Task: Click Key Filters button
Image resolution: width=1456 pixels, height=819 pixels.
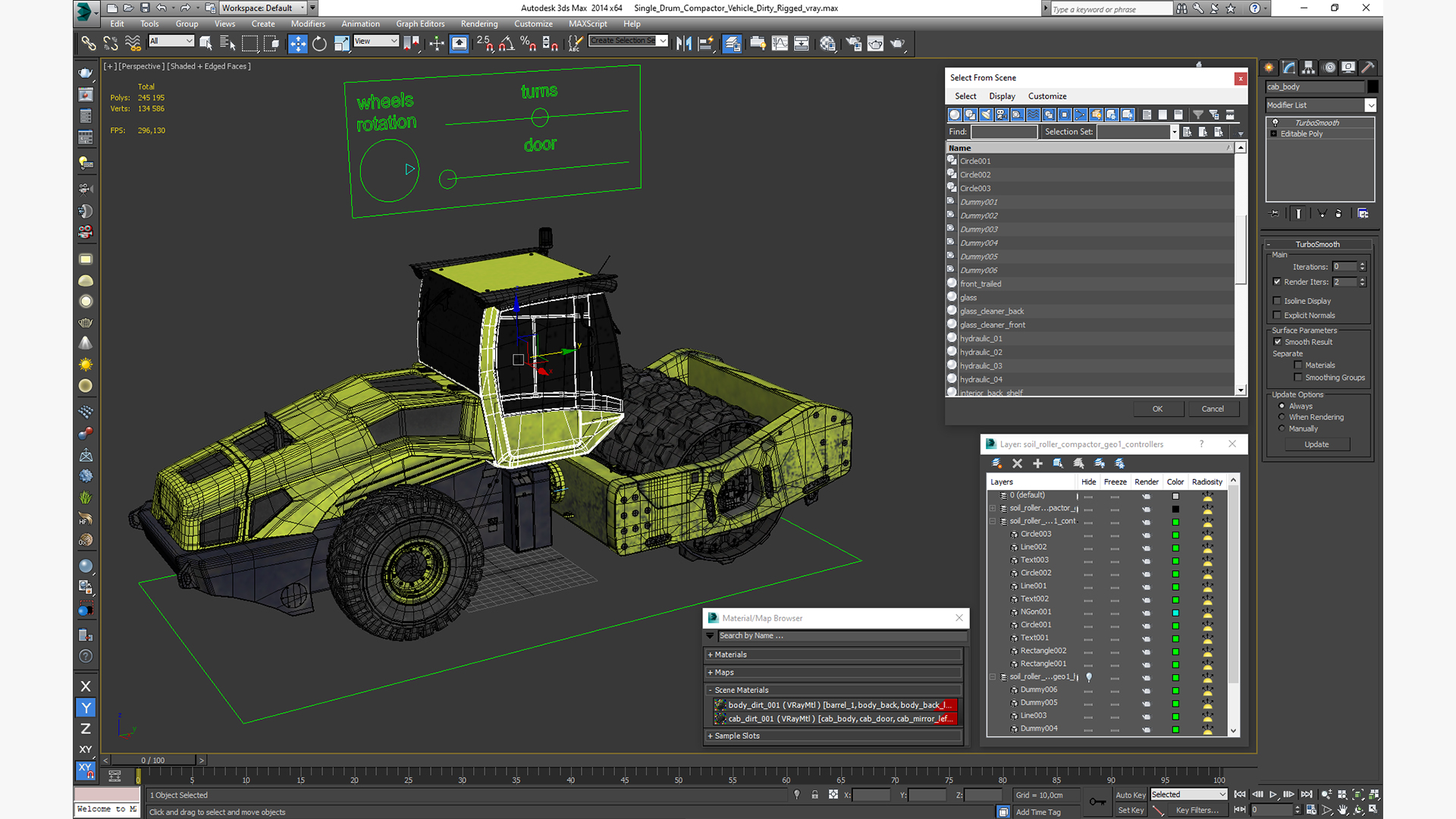Action: pos(1197,810)
